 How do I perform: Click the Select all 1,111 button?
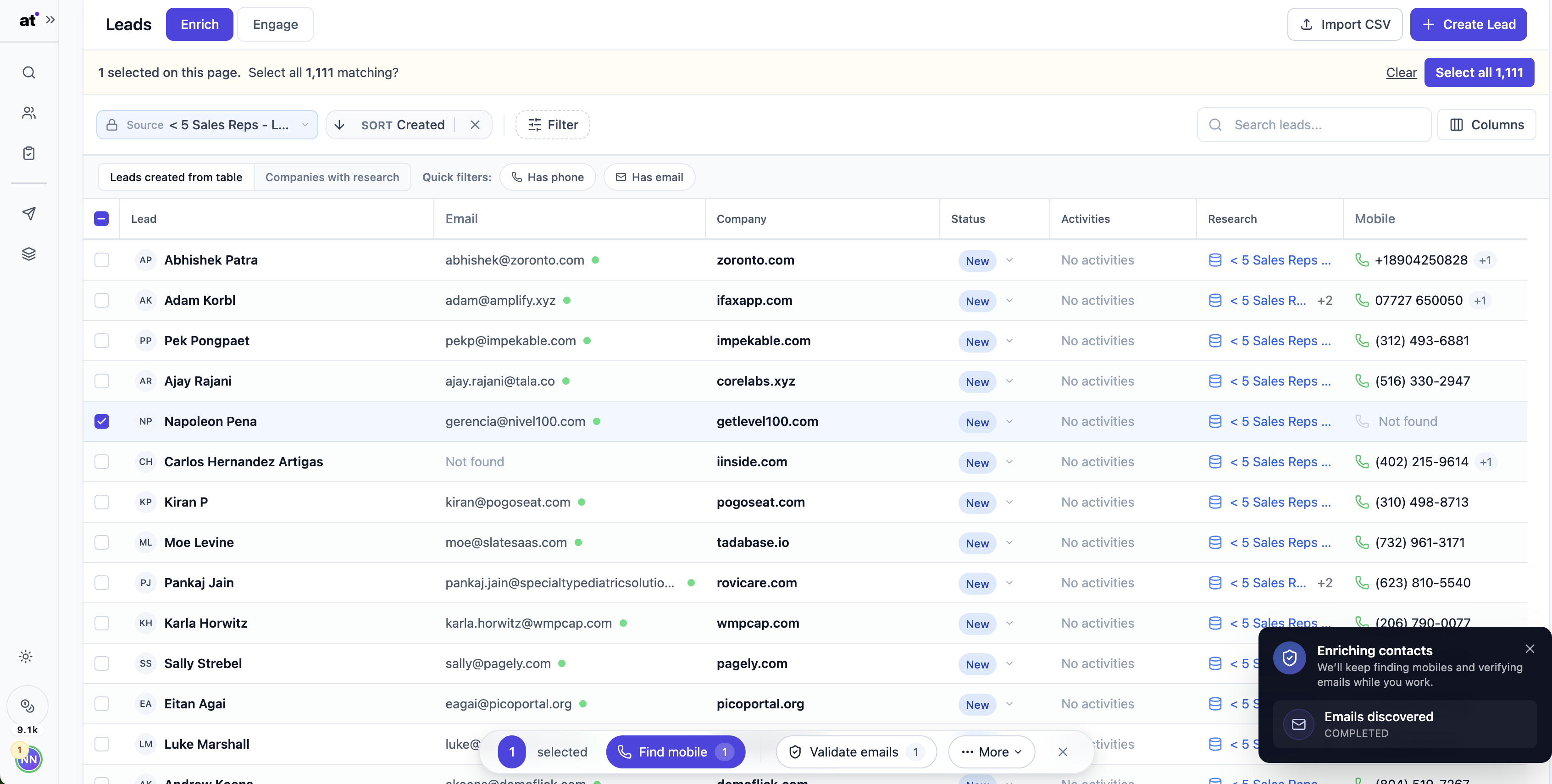pos(1479,73)
